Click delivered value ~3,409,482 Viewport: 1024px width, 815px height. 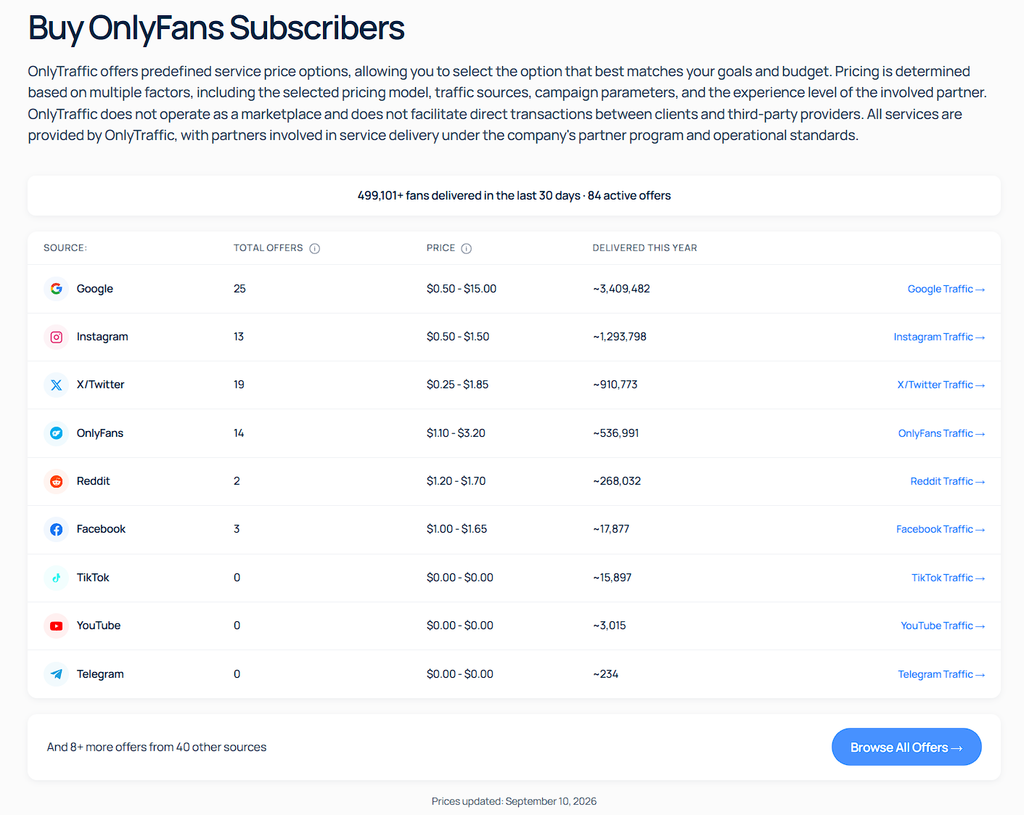coord(621,289)
